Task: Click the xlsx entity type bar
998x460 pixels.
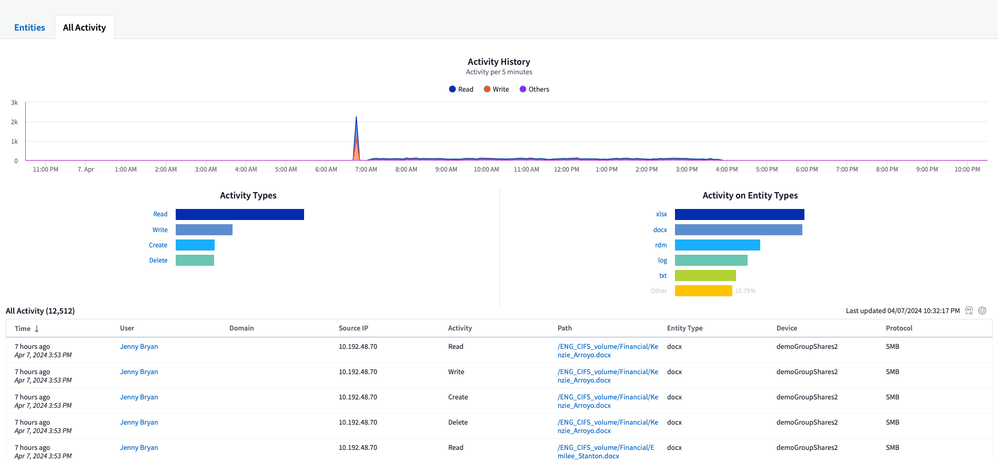Action: (739, 214)
